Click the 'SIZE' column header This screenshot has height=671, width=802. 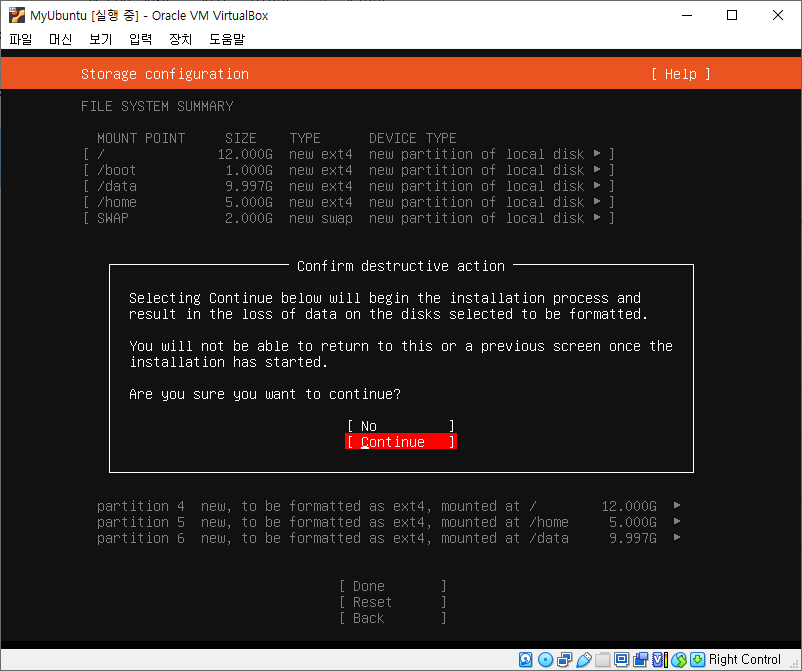[x=241, y=138]
